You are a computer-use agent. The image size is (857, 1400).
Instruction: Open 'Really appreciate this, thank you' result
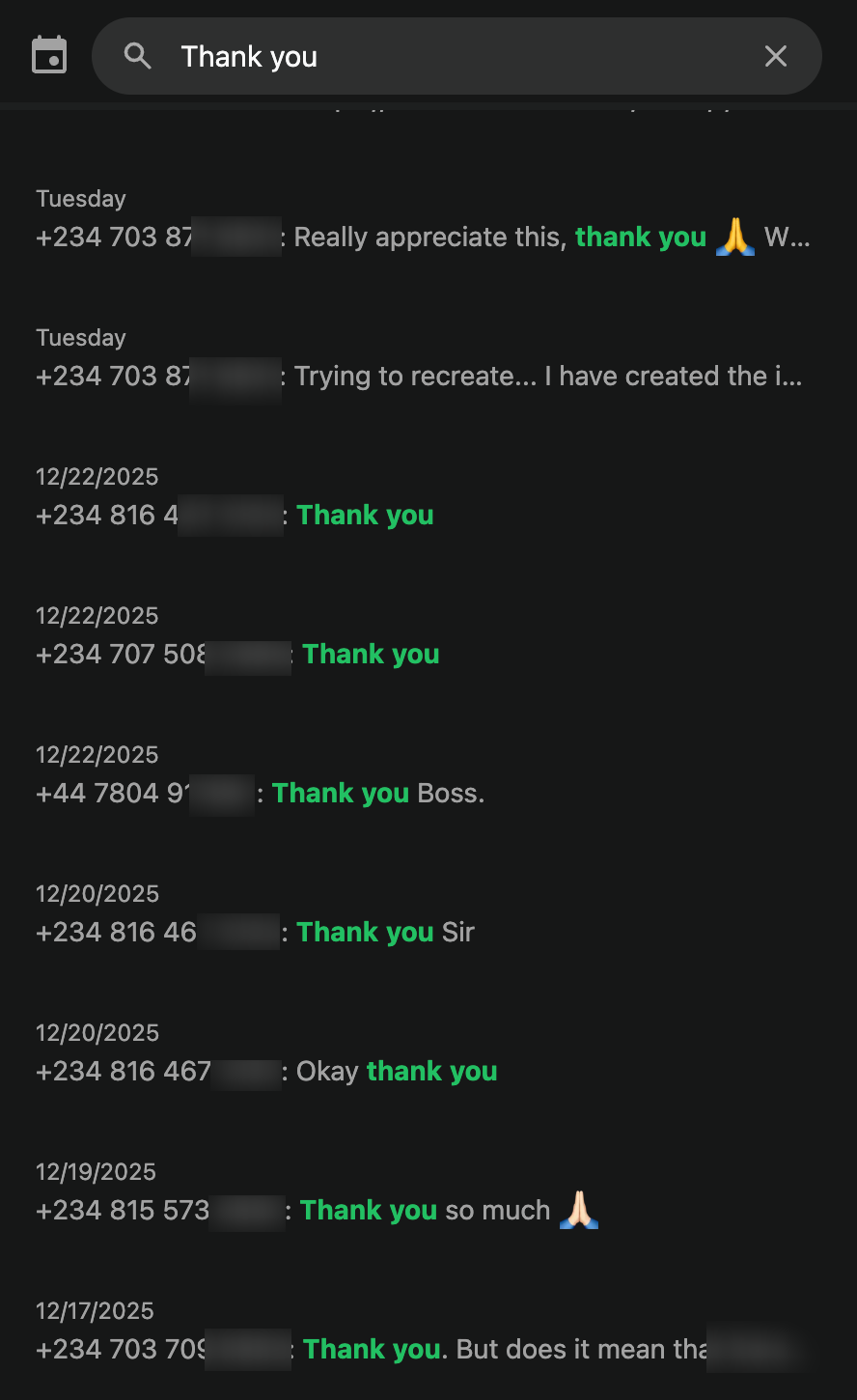coord(425,238)
